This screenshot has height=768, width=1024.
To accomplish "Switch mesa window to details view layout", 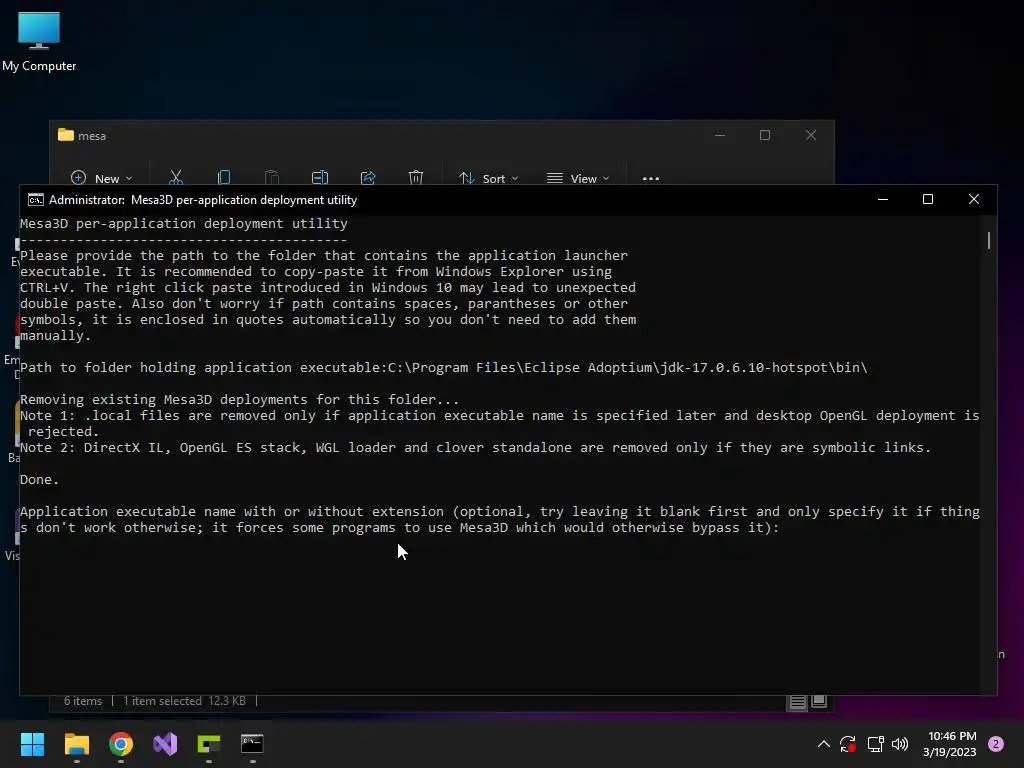I will pyautogui.click(x=797, y=702).
